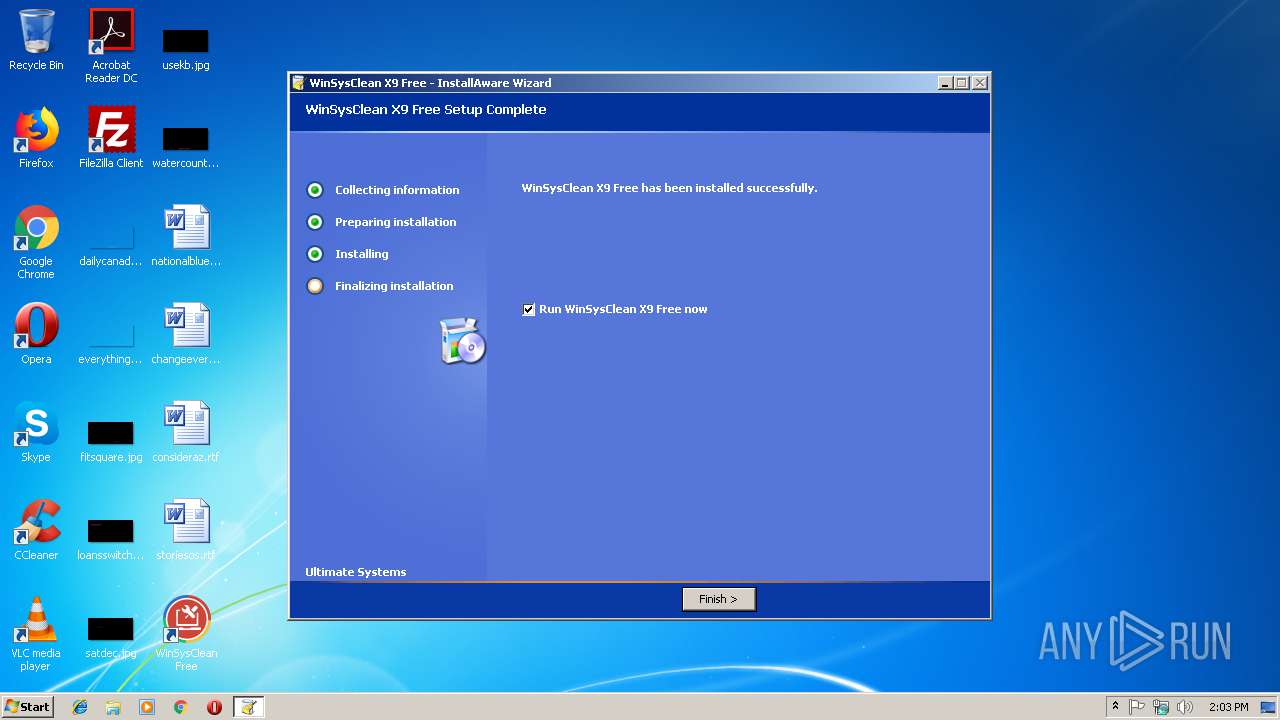Launch CCleaner desktop shortcut
This screenshot has height=720, width=1280.
(36, 530)
